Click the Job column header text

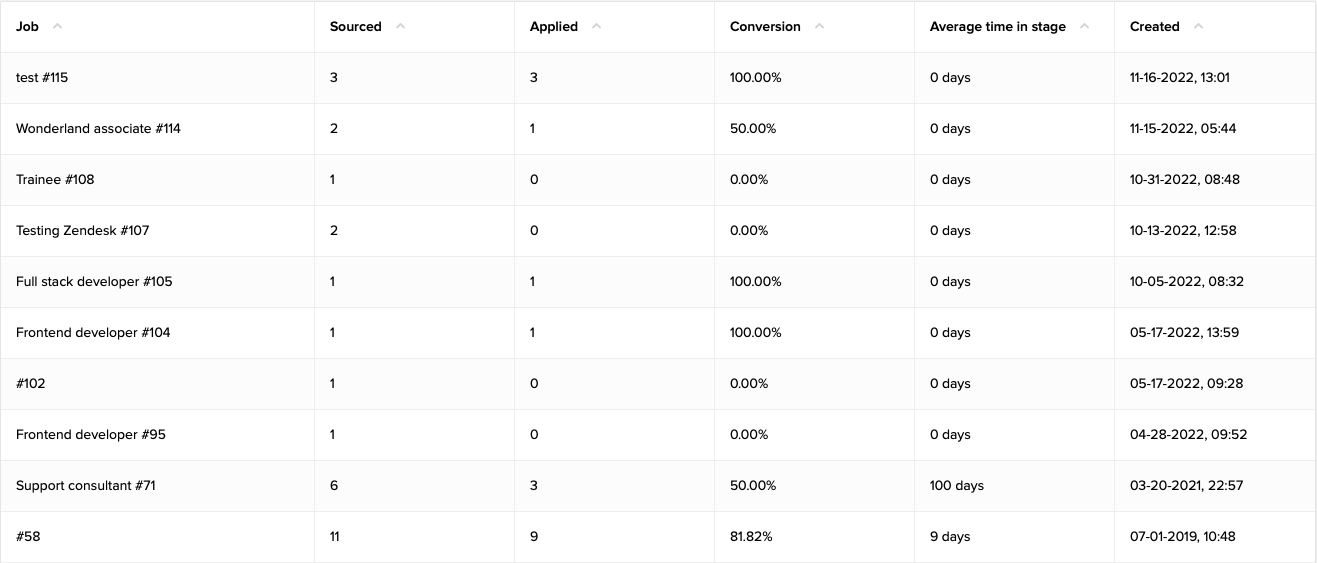[x=27, y=27]
